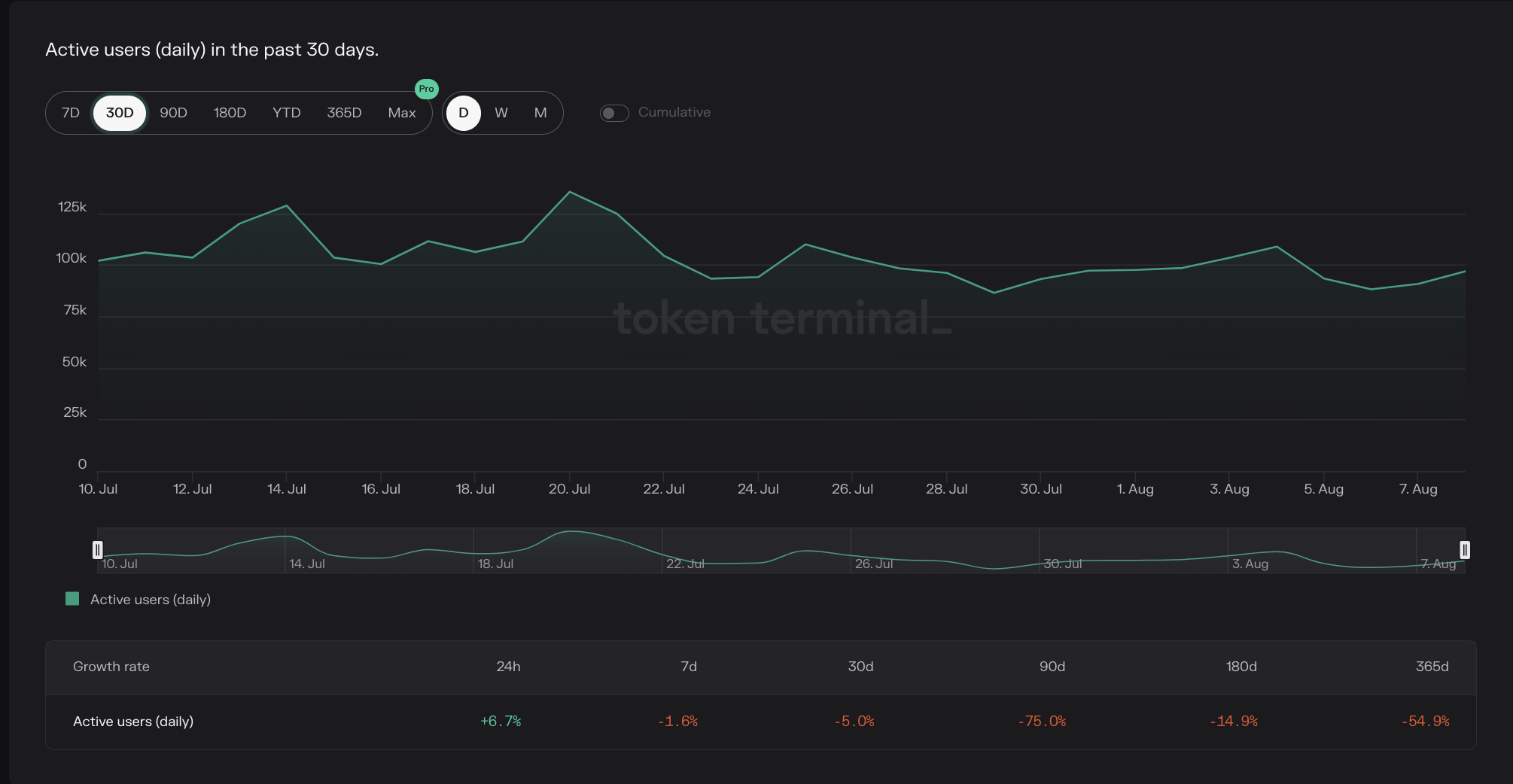Switch to YTD time range
Image resolution: width=1513 pixels, height=784 pixels.
tap(286, 113)
